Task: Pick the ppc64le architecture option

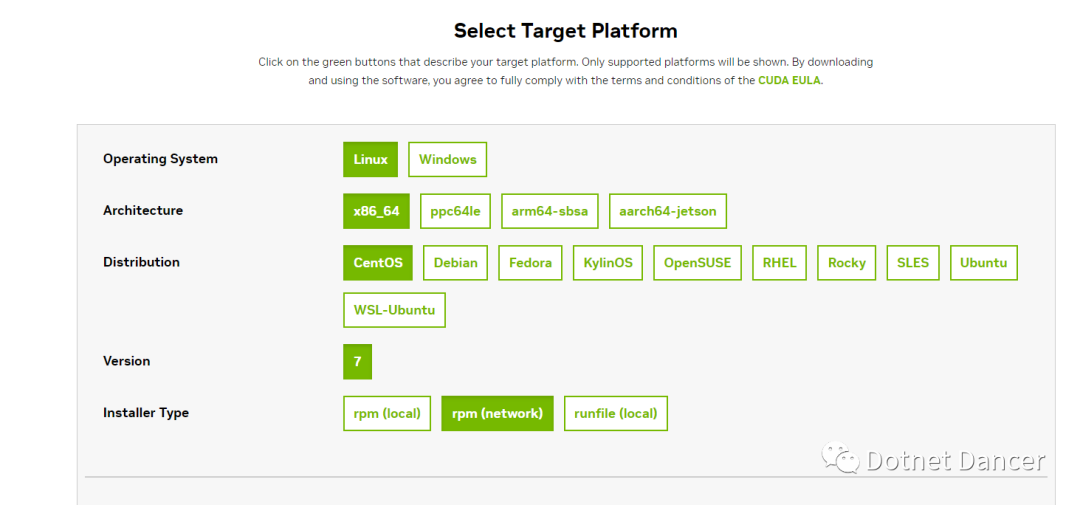Action: tap(455, 211)
